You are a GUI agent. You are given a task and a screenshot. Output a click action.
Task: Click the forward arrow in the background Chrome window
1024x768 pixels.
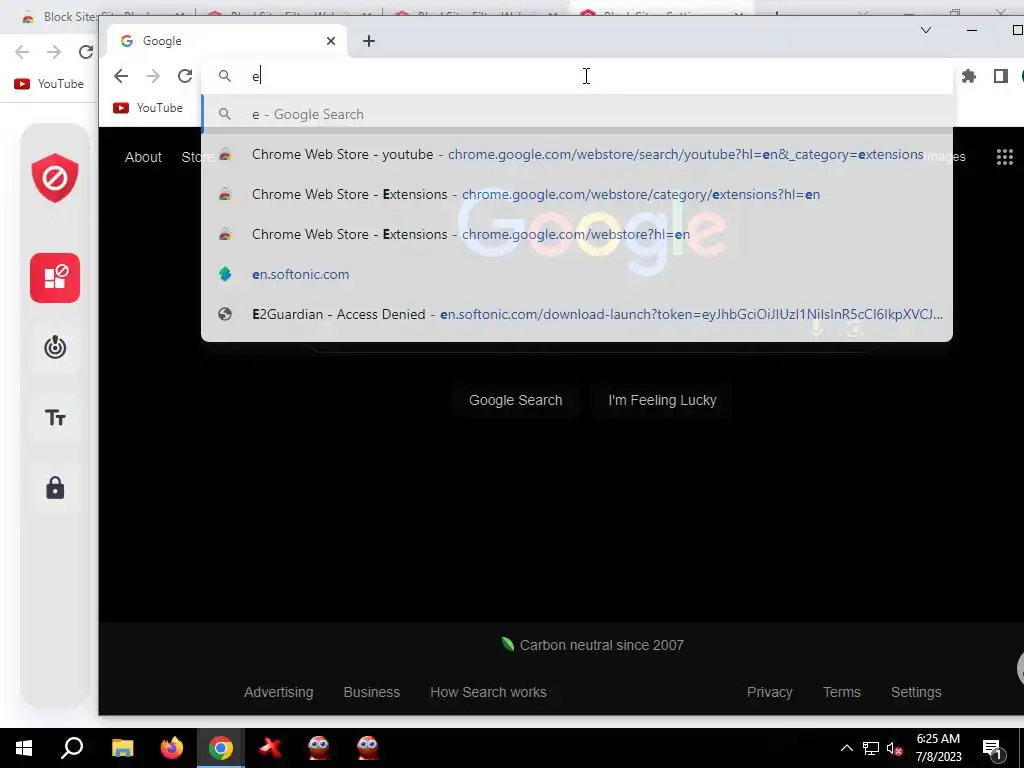pyautogui.click(x=54, y=52)
